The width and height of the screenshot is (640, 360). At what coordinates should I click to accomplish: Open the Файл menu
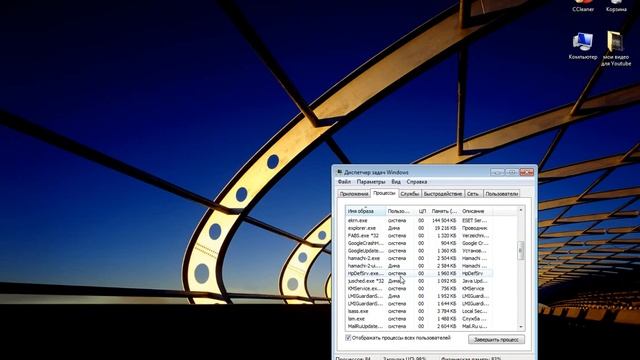pyautogui.click(x=344, y=182)
